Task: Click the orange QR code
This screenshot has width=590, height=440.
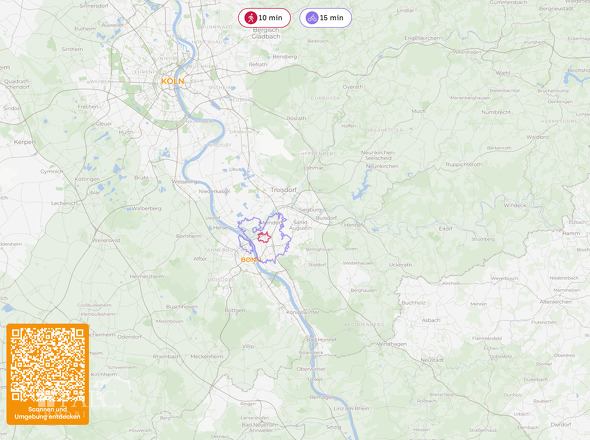Action: [x=47, y=365]
